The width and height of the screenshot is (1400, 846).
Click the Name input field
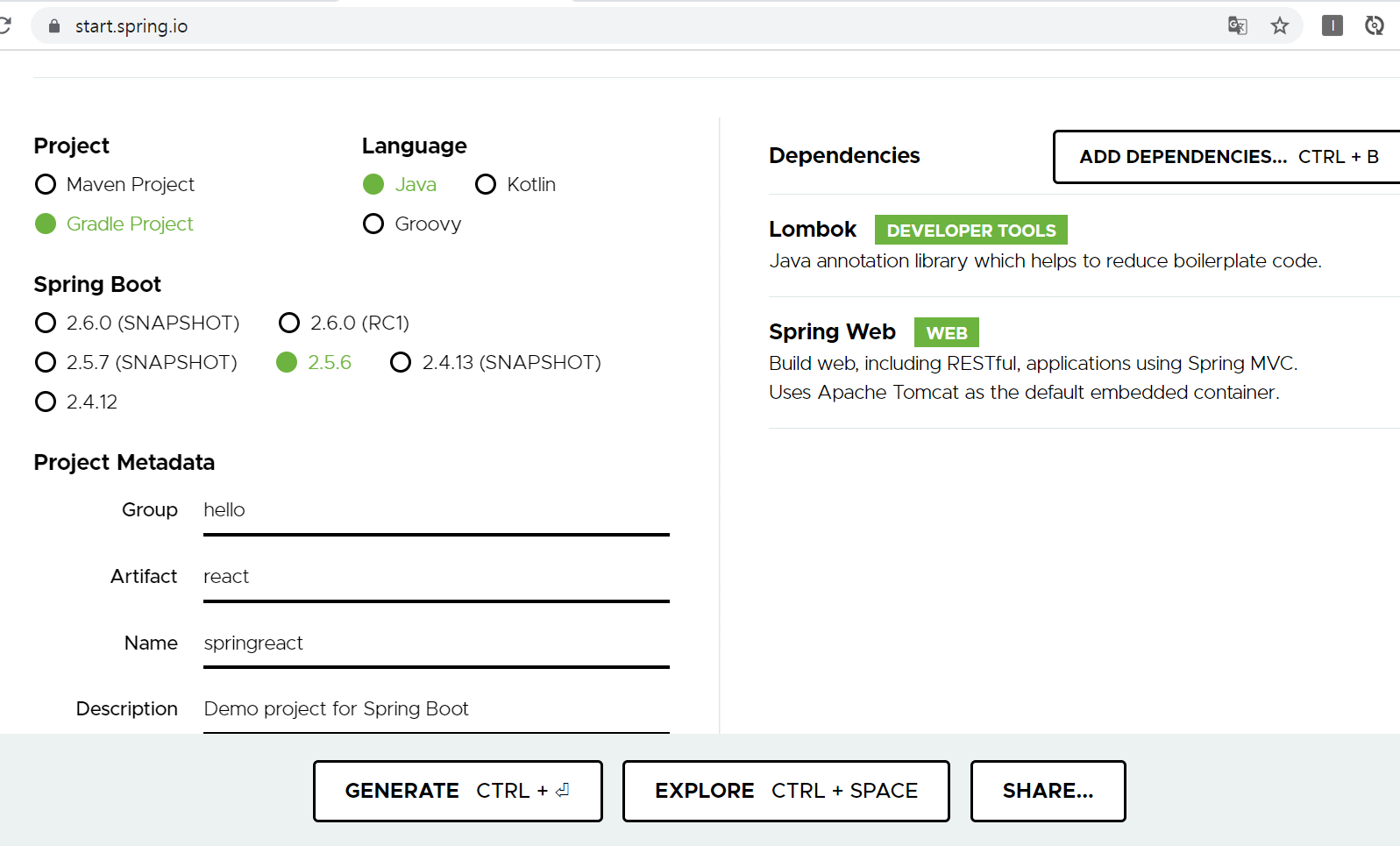click(437, 643)
